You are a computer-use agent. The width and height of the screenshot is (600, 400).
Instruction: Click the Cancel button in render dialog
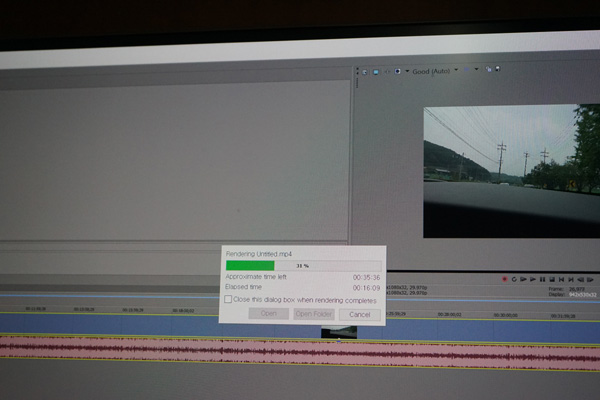360,315
